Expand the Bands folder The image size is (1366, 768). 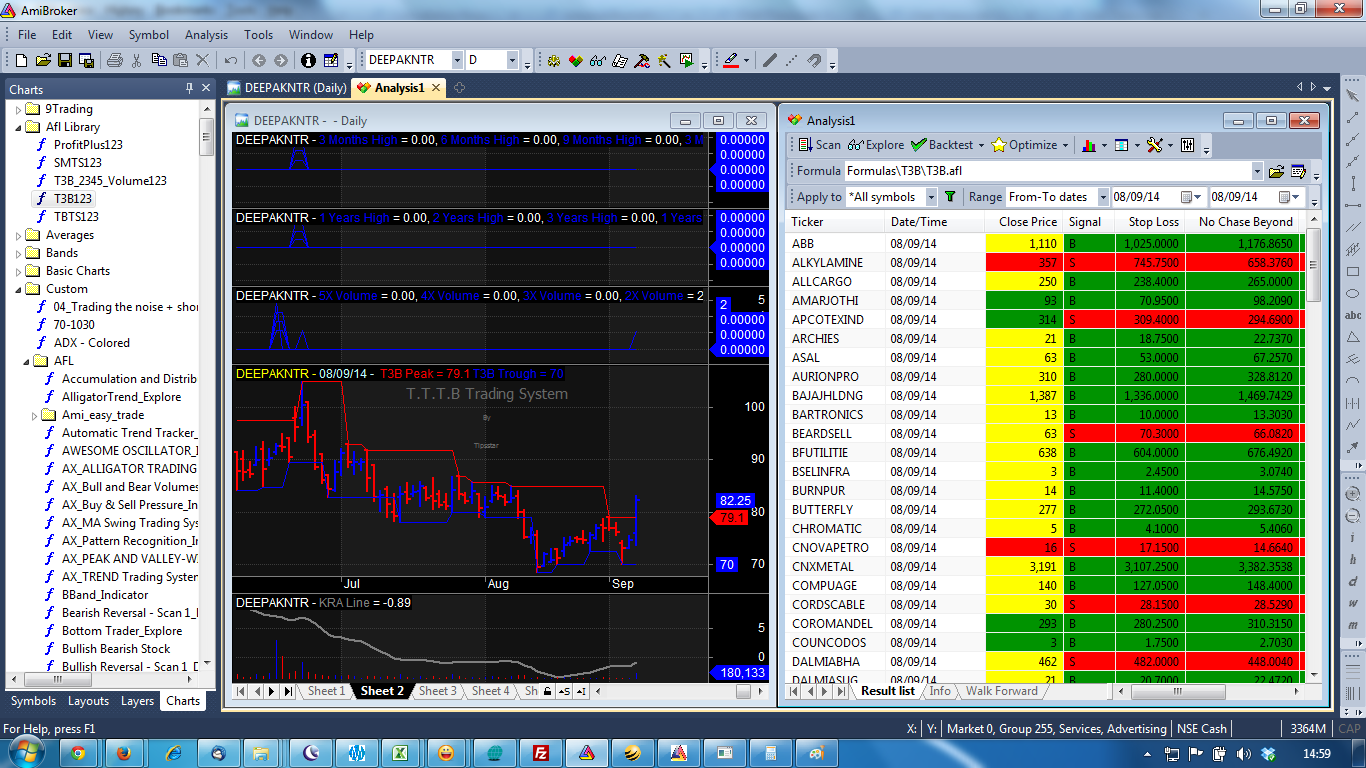click(x=19, y=253)
